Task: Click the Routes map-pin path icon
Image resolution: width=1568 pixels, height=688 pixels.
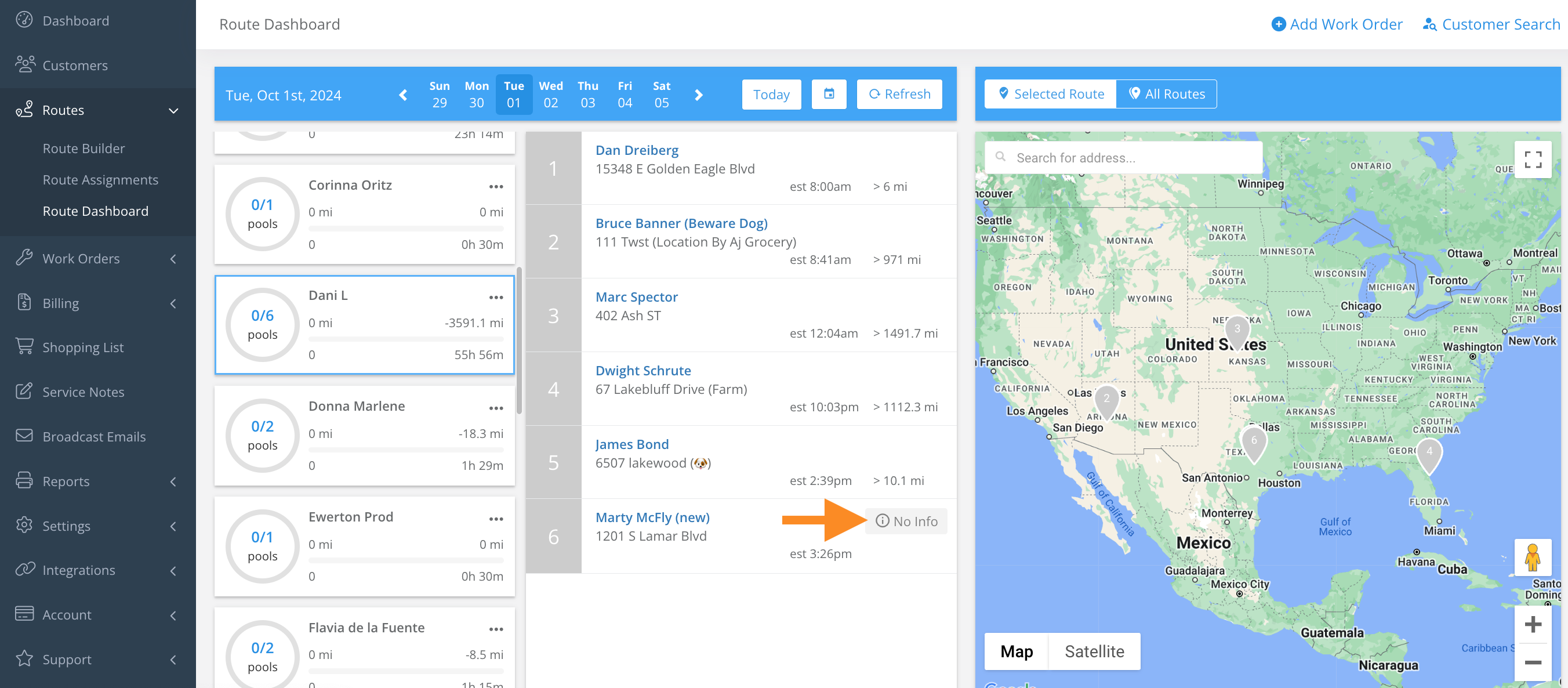Action: coord(24,110)
